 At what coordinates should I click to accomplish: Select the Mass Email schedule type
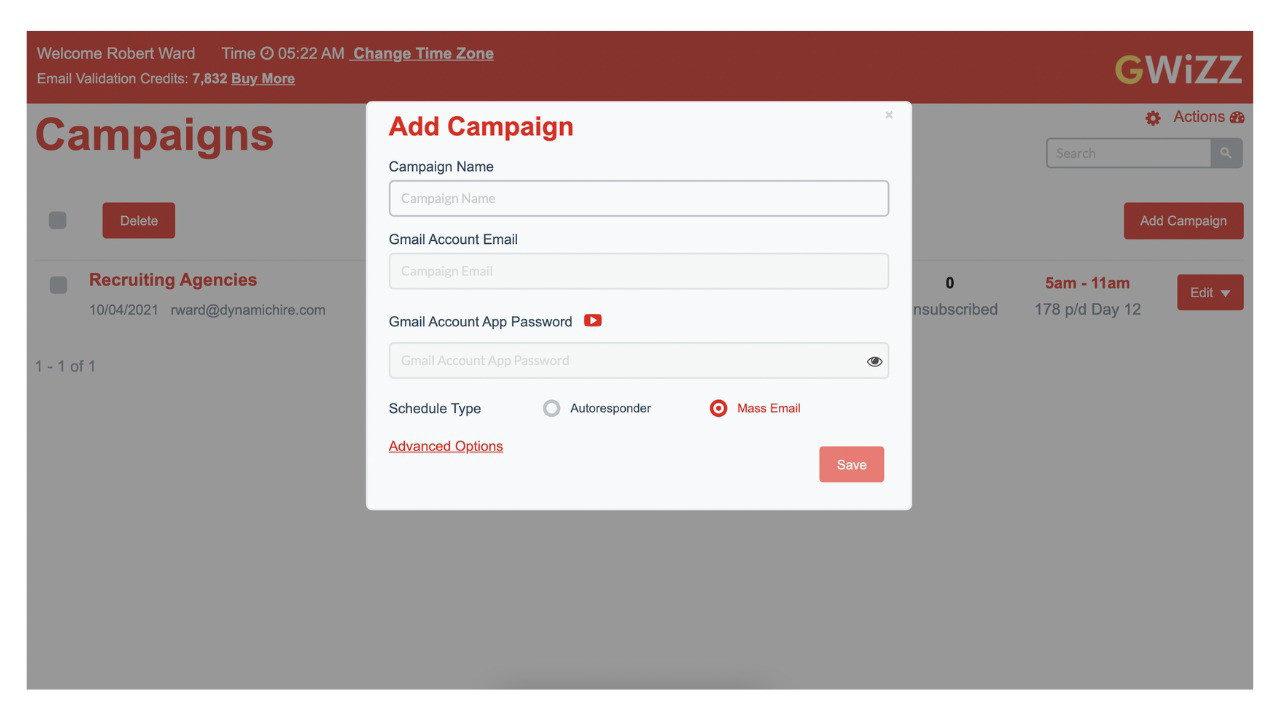(x=718, y=408)
